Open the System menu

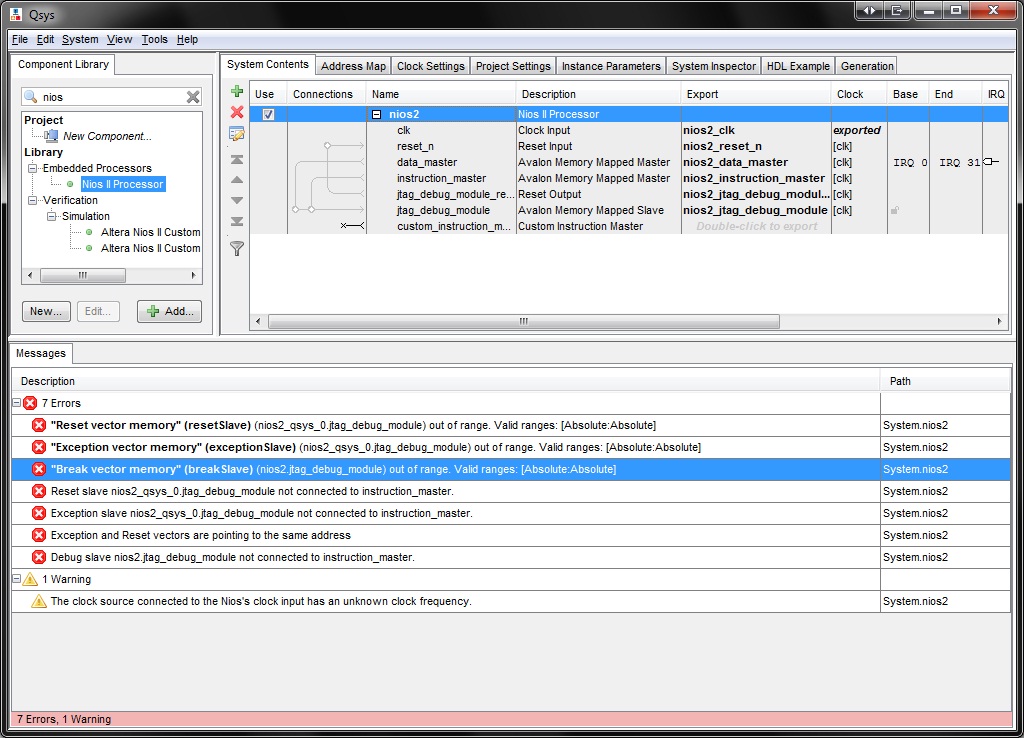pyautogui.click(x=80, y=39)
